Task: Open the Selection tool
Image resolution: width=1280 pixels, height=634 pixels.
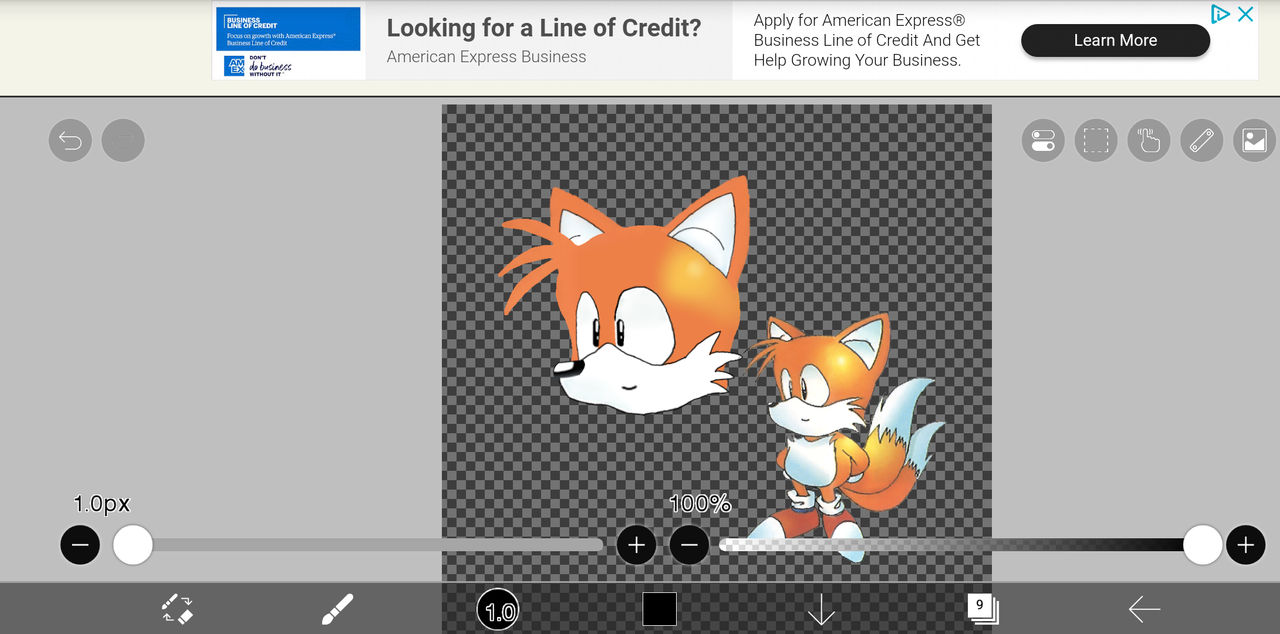Action: (1096, 140)
